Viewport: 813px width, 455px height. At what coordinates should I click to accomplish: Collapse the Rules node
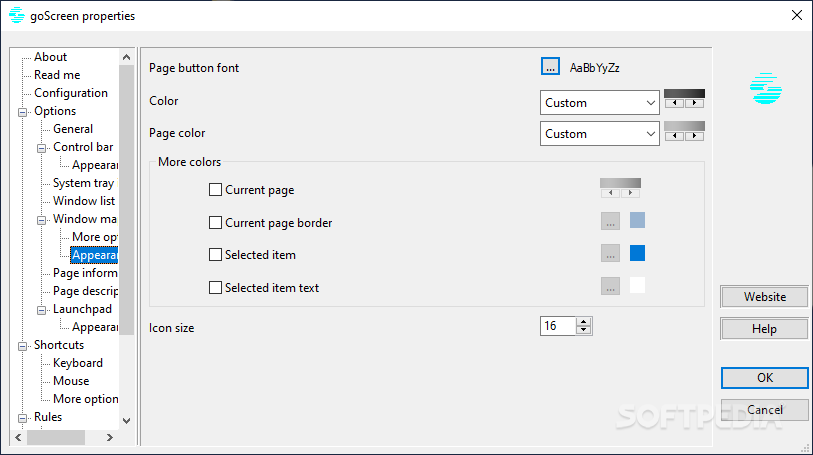pyautogui.click(x=22, y=418)
